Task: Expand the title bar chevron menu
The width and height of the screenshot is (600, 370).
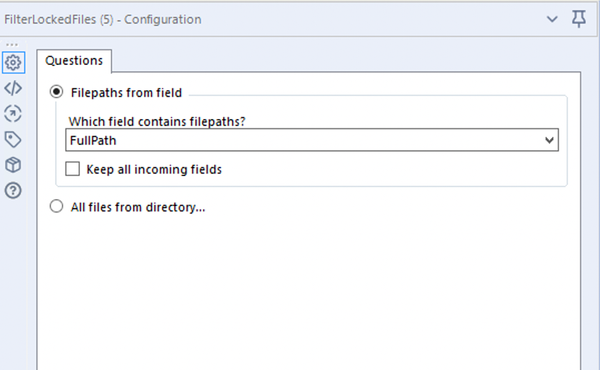Action: pos(552,19)
